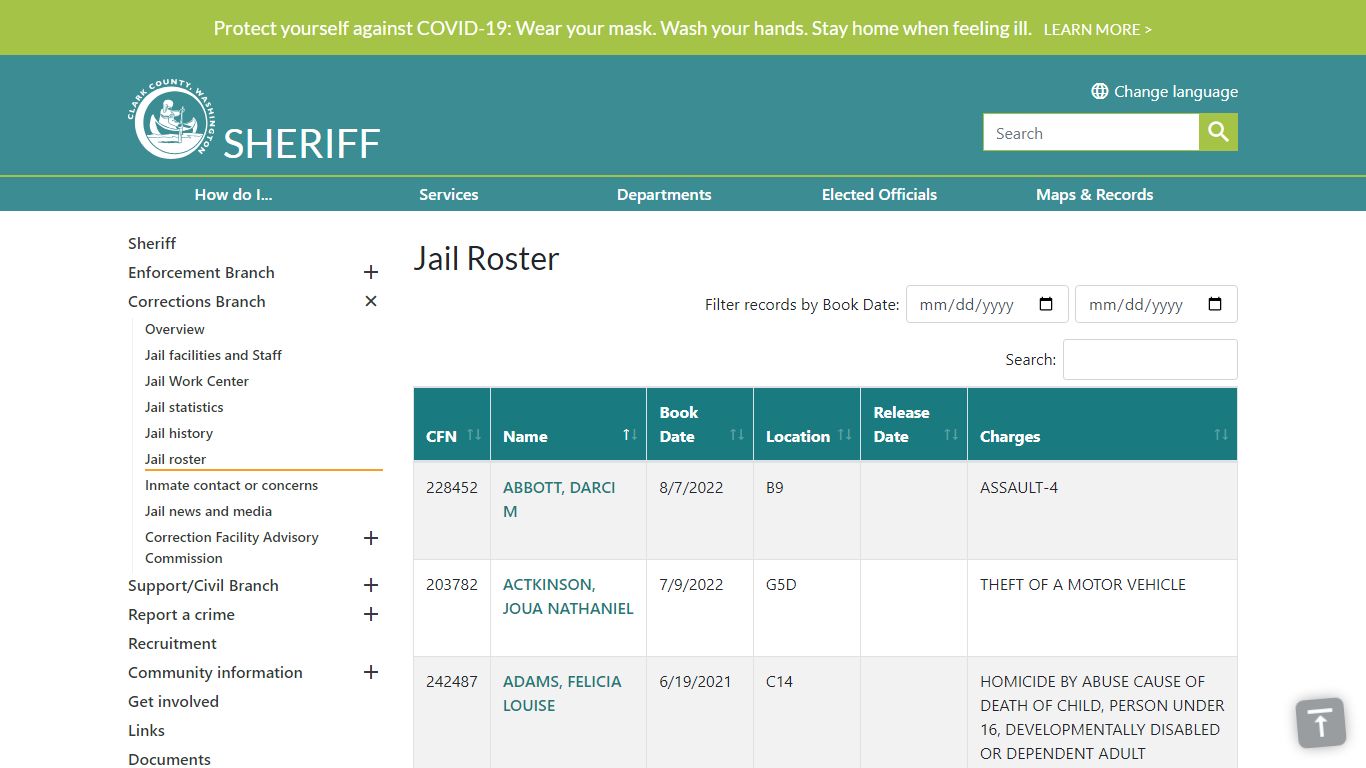Sort table by Location column arrows
The width and height of the screenshot is (1366, 768).
pyautogui.click(x=845, y=435)
